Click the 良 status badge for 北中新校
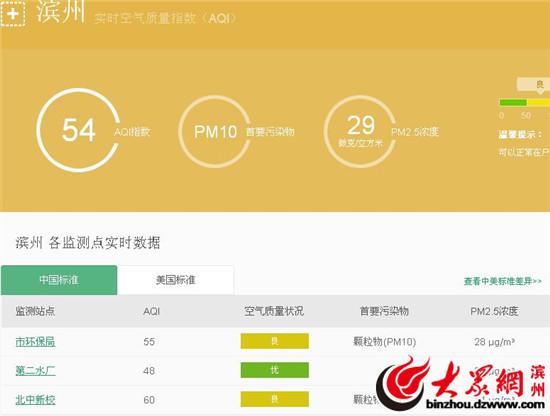This screenshot has height=416, width=550. coord(275,399)
